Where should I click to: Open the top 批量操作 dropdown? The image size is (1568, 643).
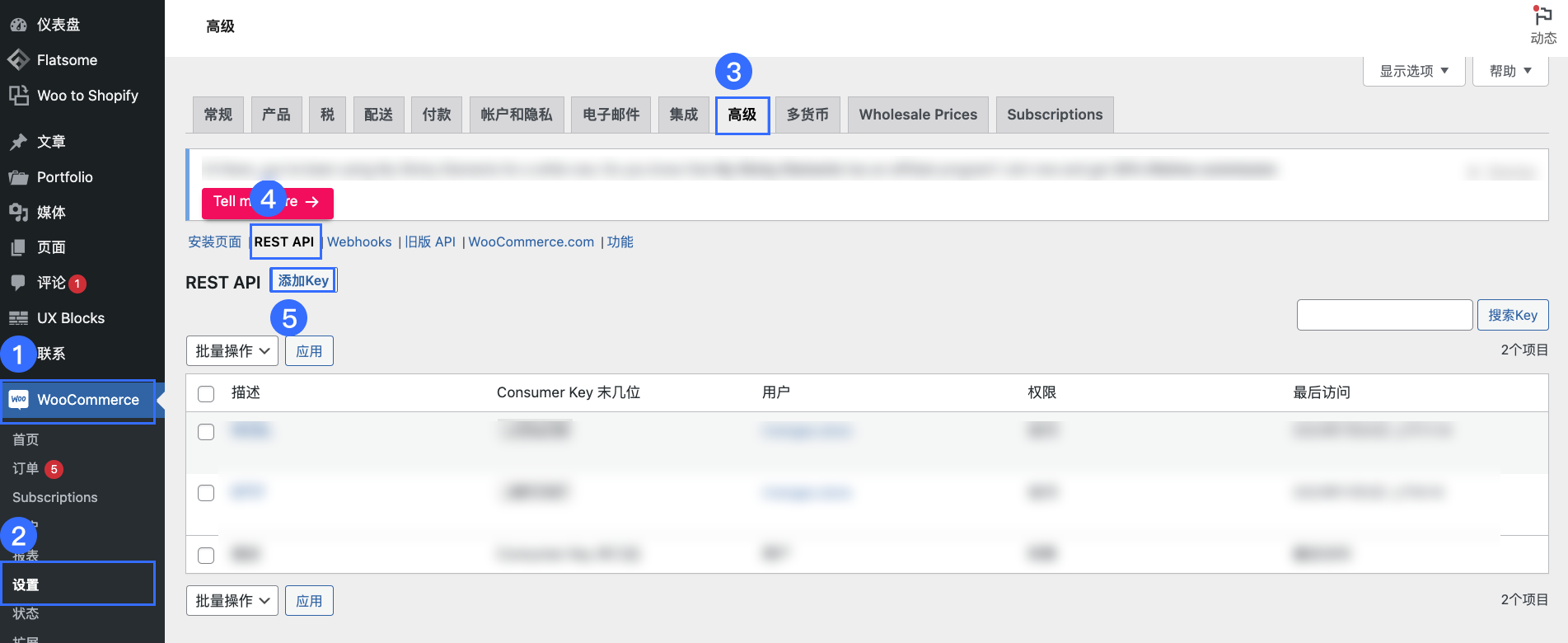coord(232,351)
